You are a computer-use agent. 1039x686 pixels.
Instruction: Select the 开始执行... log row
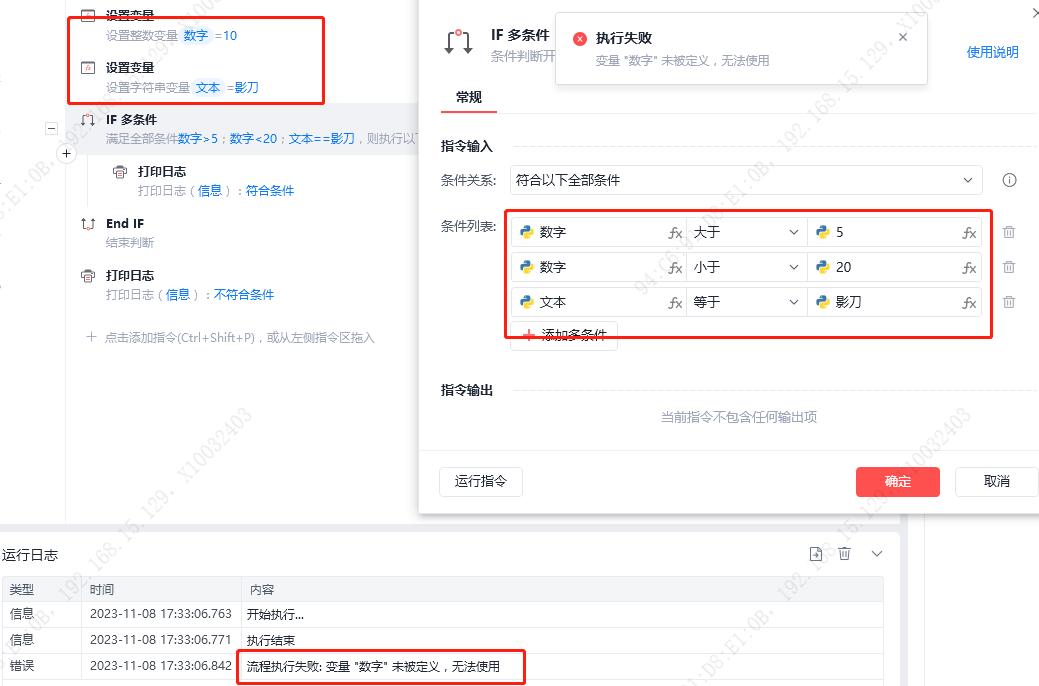click(x=443, y=614)
